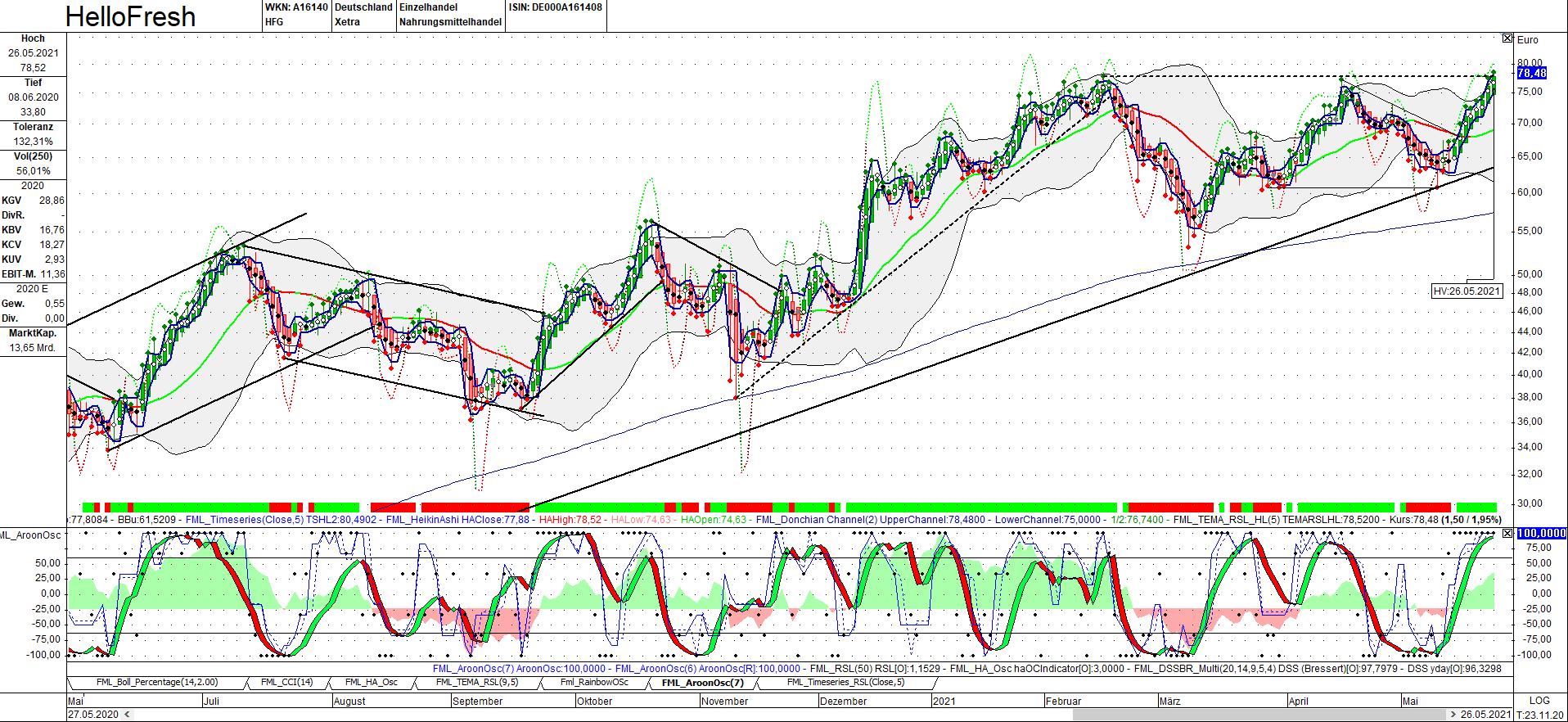1568x722 pixels.
Task: Click the Vol(250) header
Action: point(33,156)
